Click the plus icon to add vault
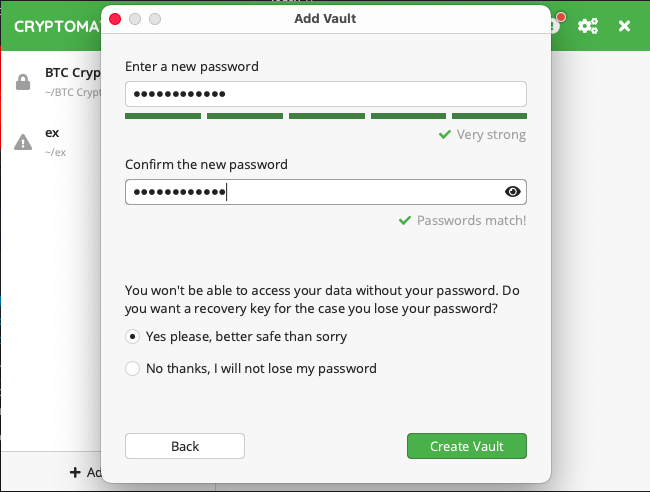Viewport: 650px width, 492px height. [x=75, y=472]
